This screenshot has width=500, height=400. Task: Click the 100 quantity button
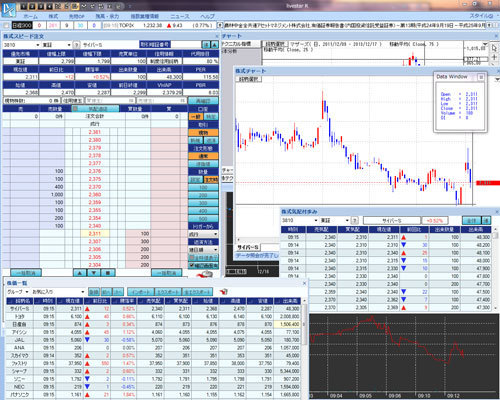click(x=203, y=188)
